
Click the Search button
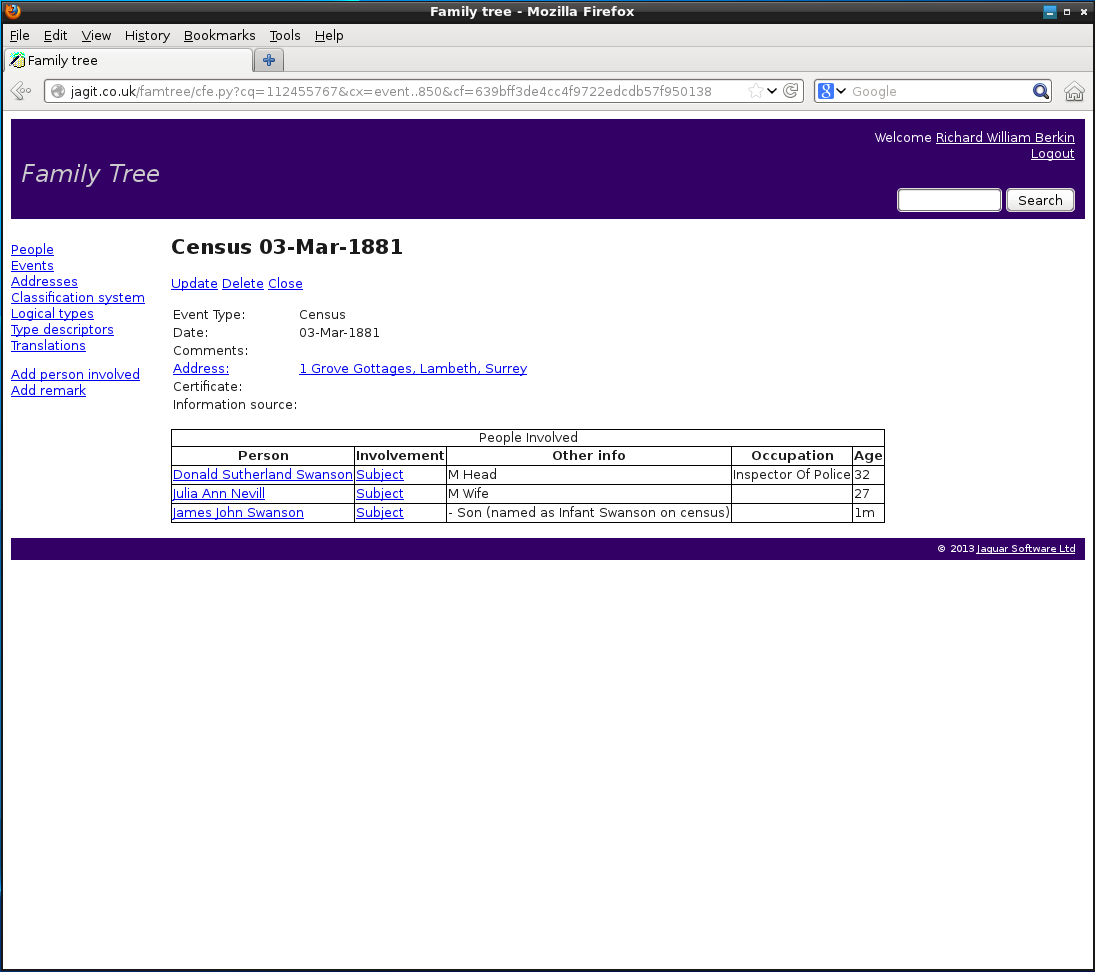coord(1040,200)
